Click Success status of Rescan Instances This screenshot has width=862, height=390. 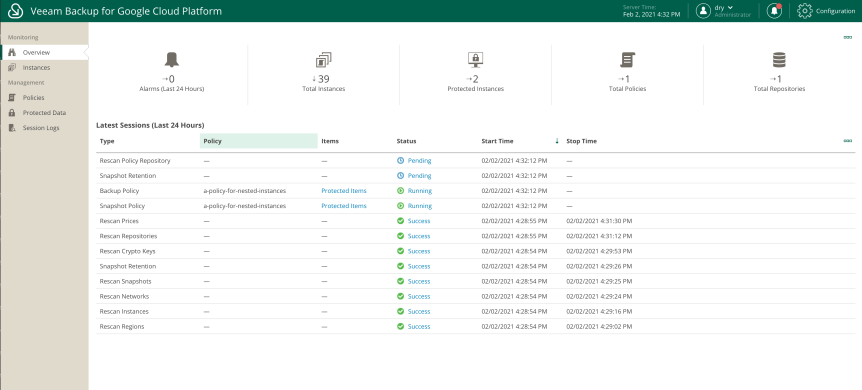419,311
